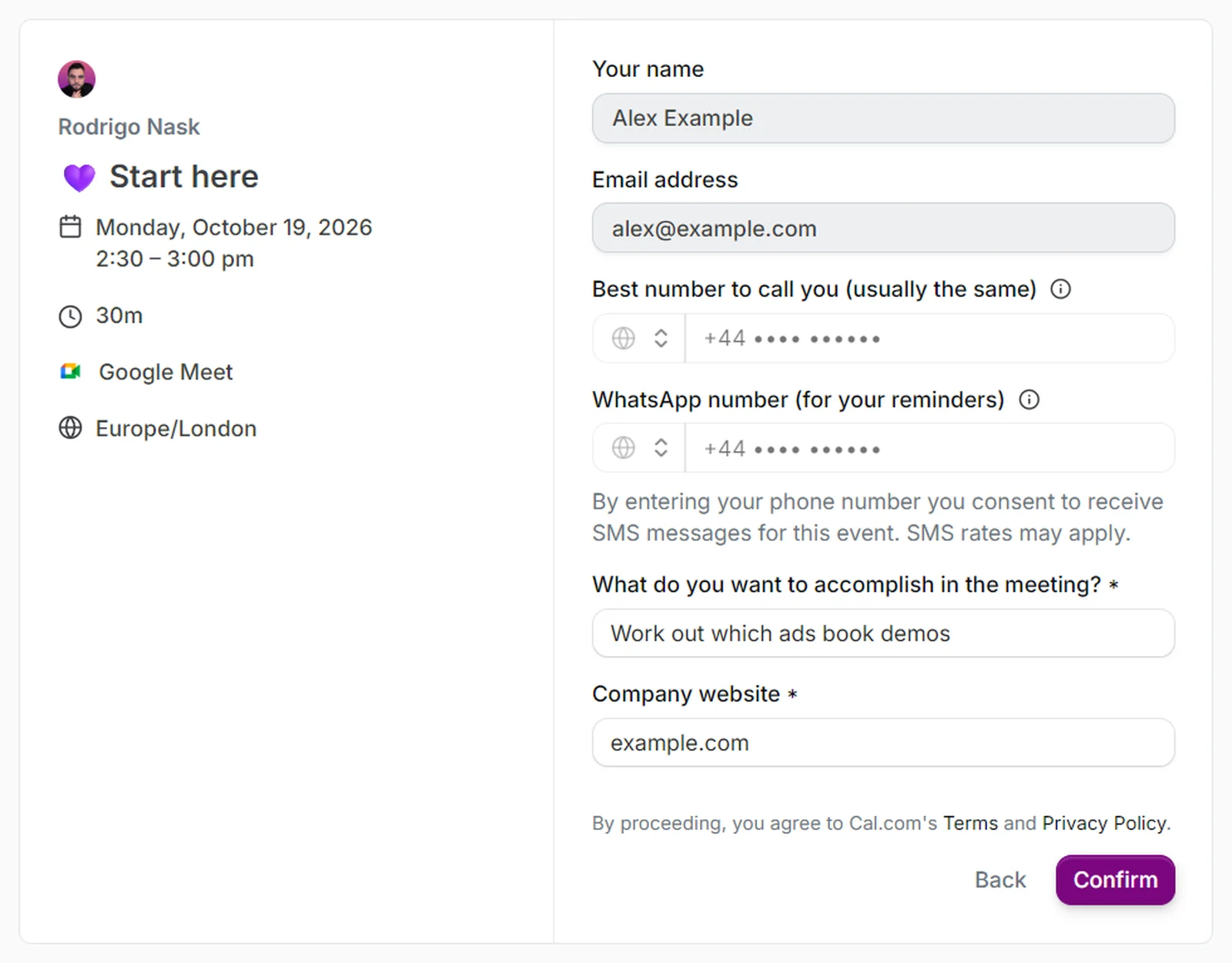
Task: Click globe flag icon in WhatsApp number field
Action: point(623,448)
